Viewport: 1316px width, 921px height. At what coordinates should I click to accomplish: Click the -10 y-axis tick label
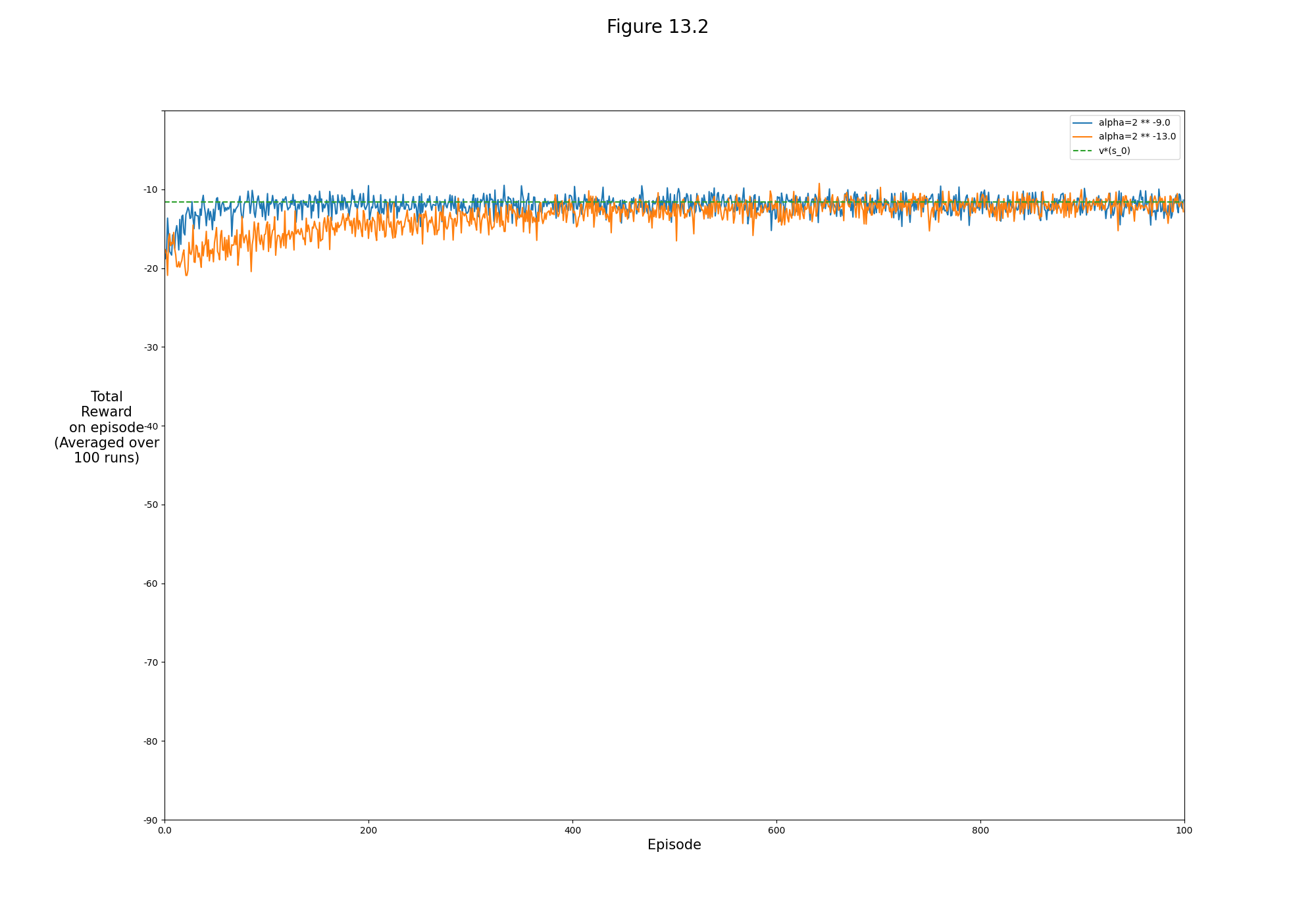151,189
